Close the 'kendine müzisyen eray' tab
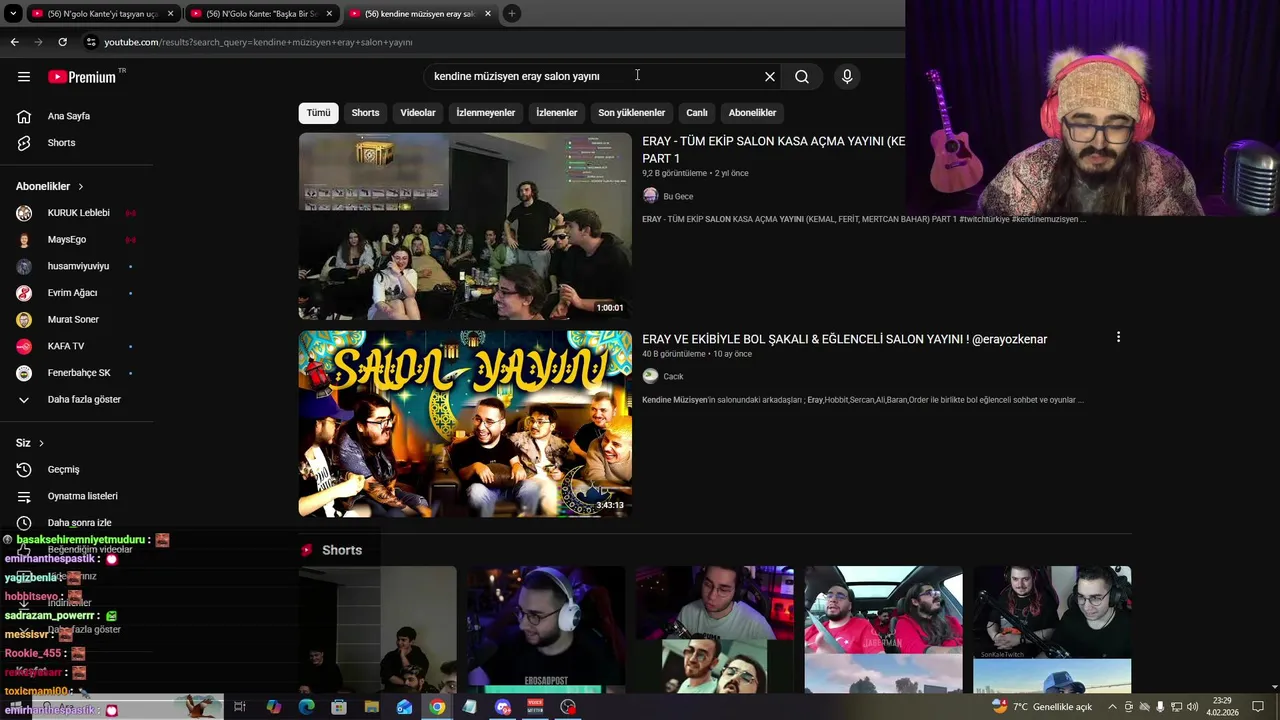The image size is (1280, 720). [488, 14]
